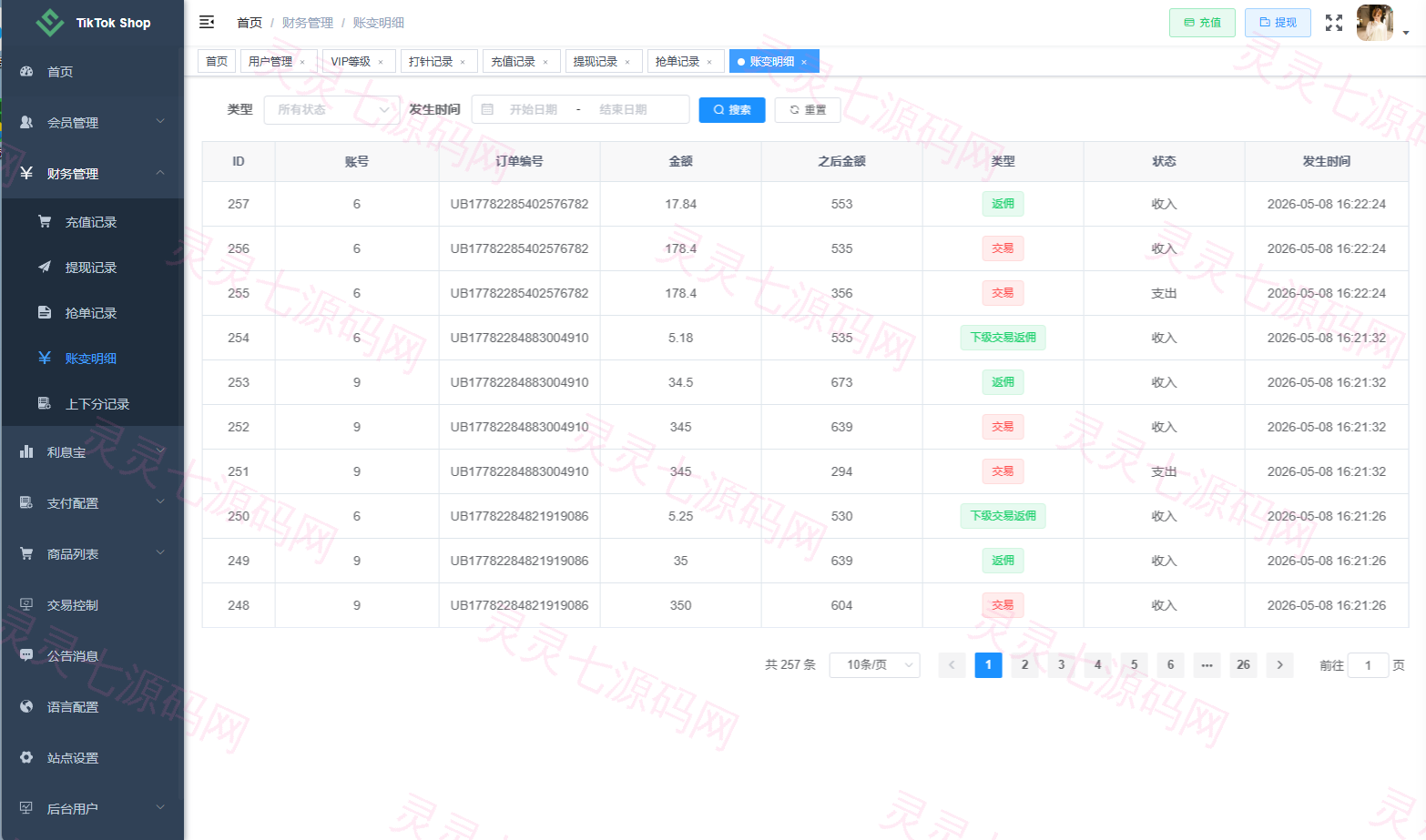1426x840 pixels.
Task: Click the blue 提现 button
Action: click(x=1278, y=23)
